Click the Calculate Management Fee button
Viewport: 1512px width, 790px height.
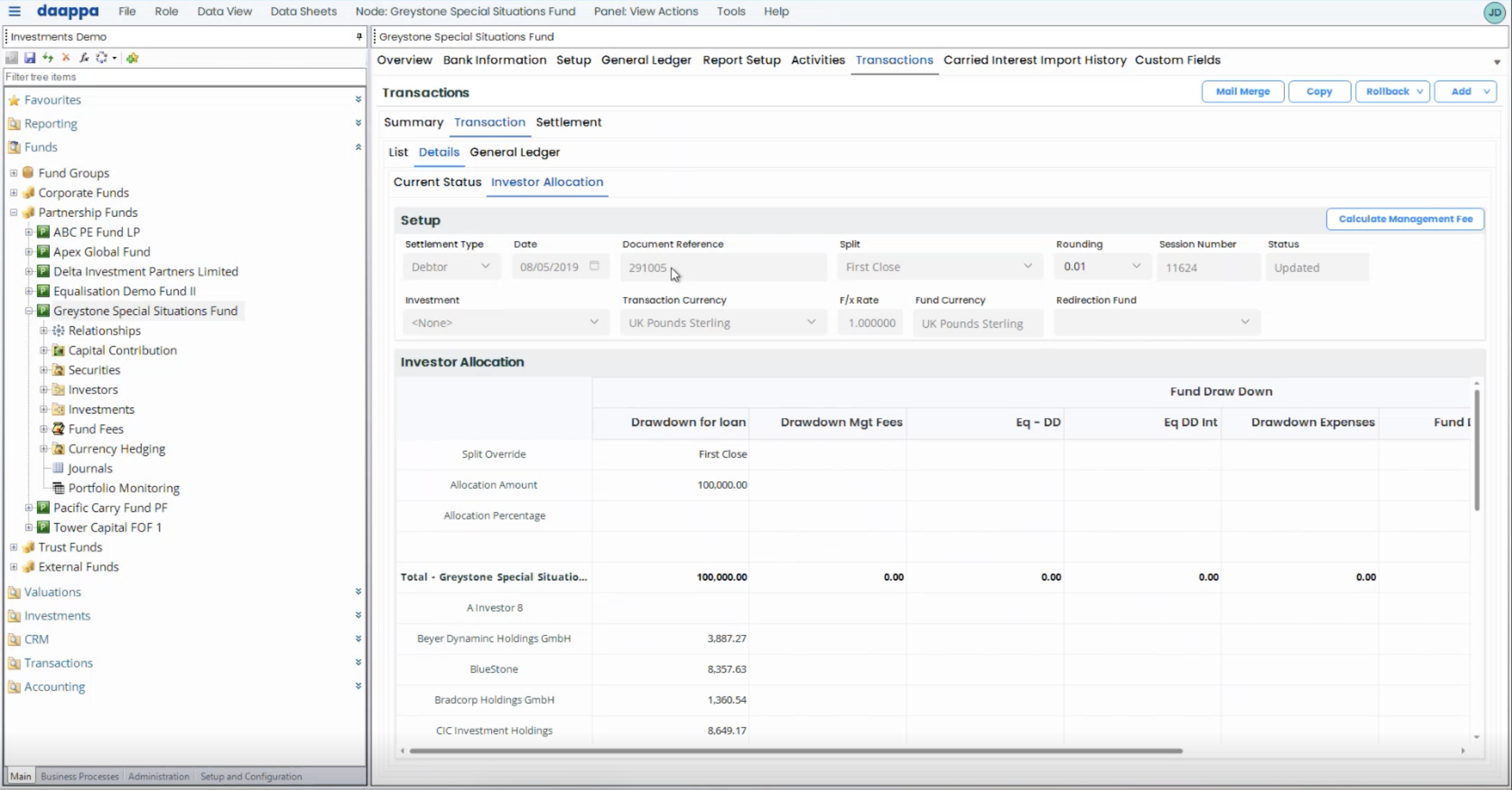tap(1405, 219)
